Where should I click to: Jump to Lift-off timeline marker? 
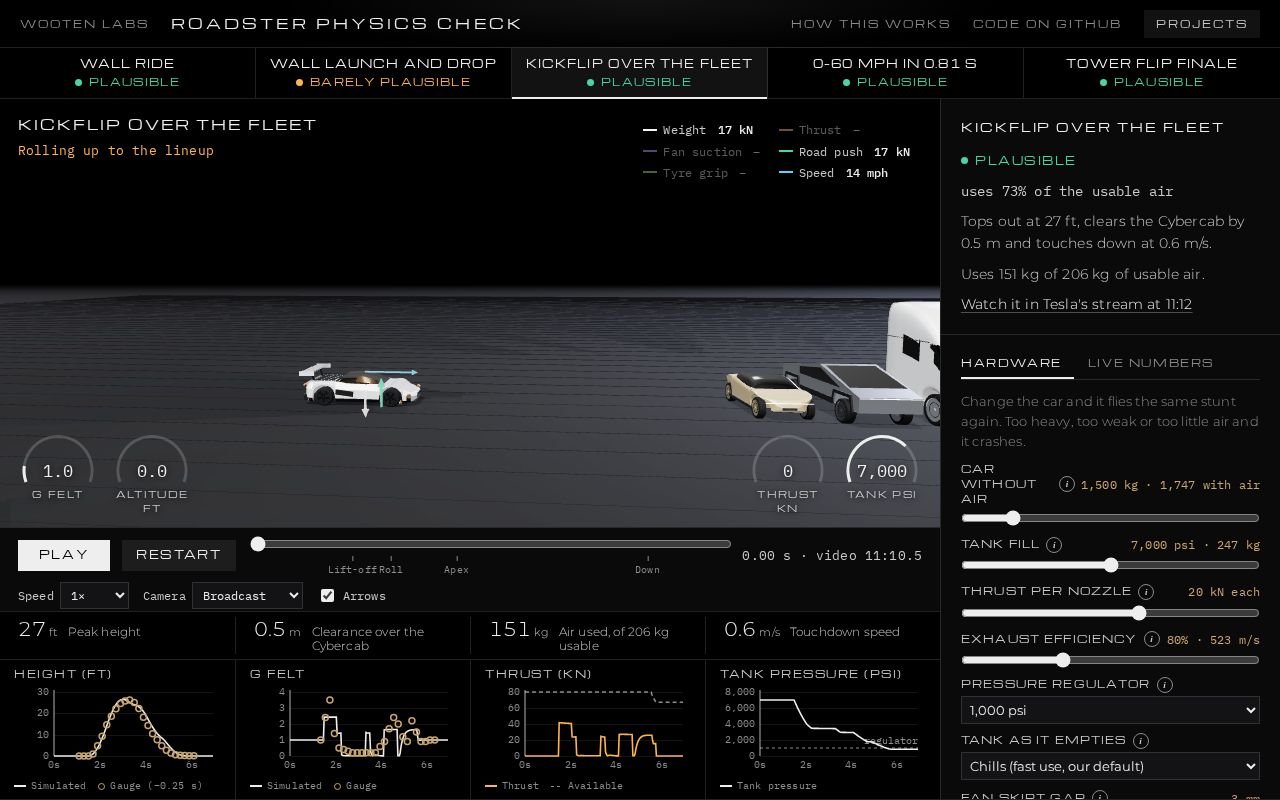pos(352,566)
